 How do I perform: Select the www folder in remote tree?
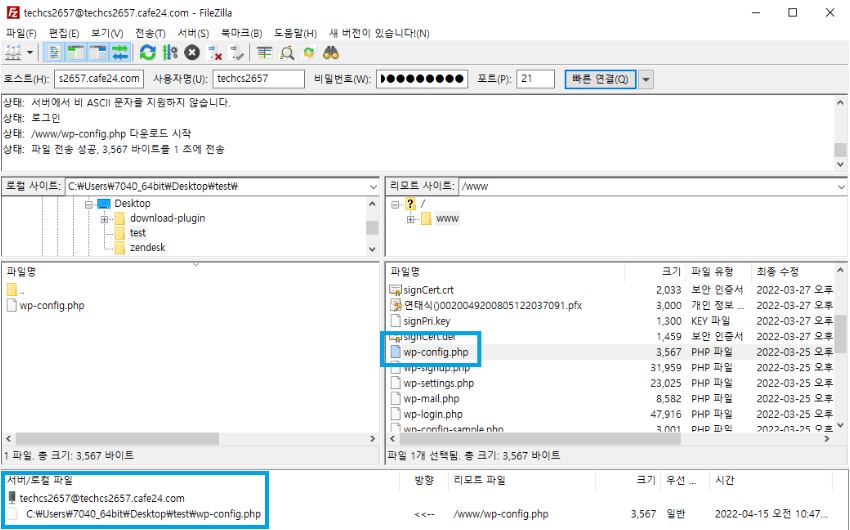(x=447, y=218)
